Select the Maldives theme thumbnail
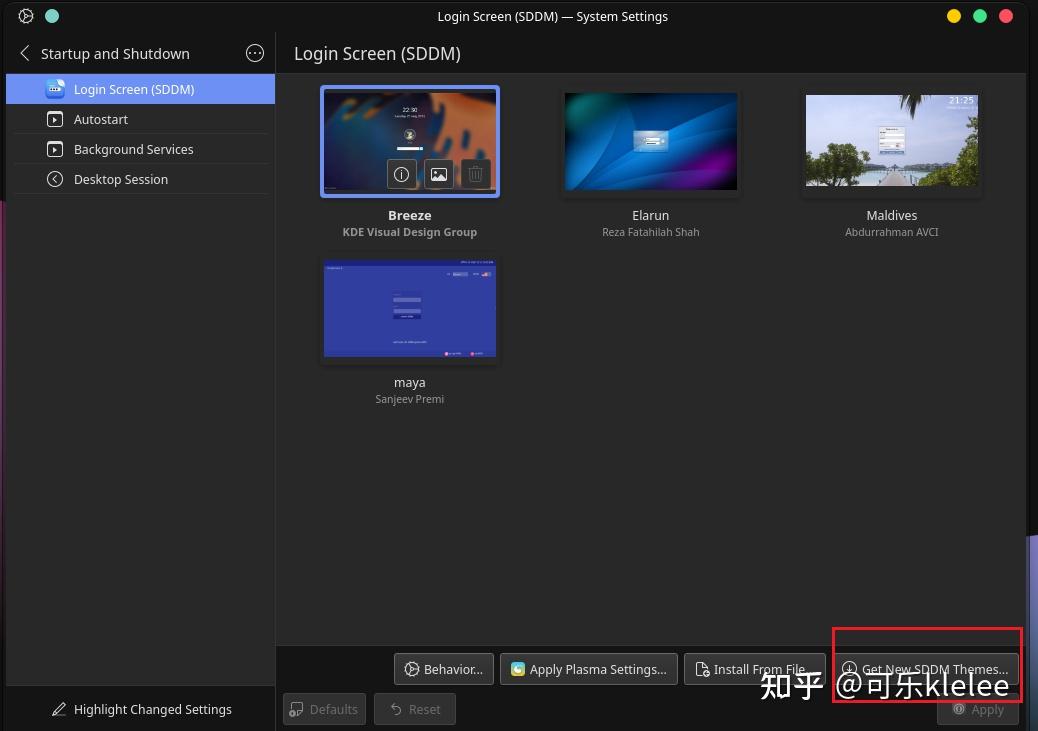Image resolution: width=1038 pixels, height=731 pixels. click(892, 140)
